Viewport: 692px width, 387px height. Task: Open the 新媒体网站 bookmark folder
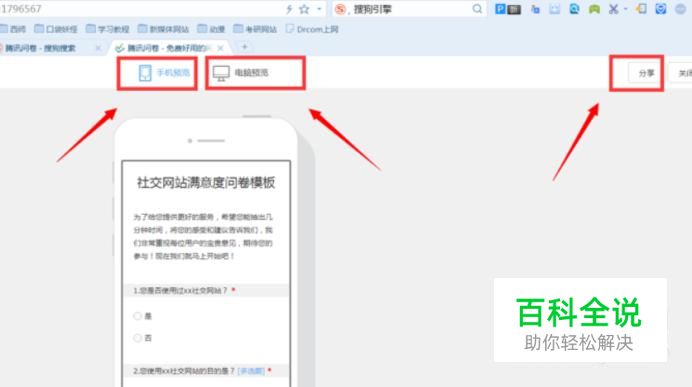(163, 29)
